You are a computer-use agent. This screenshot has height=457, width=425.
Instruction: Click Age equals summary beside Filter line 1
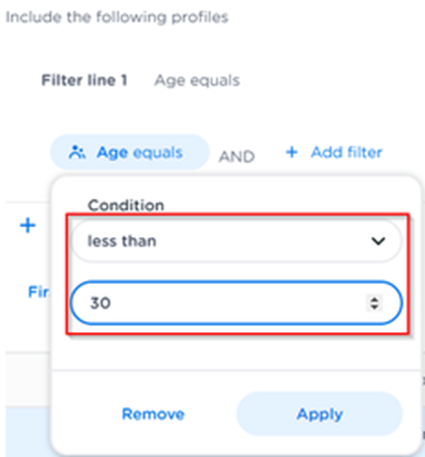197,81
